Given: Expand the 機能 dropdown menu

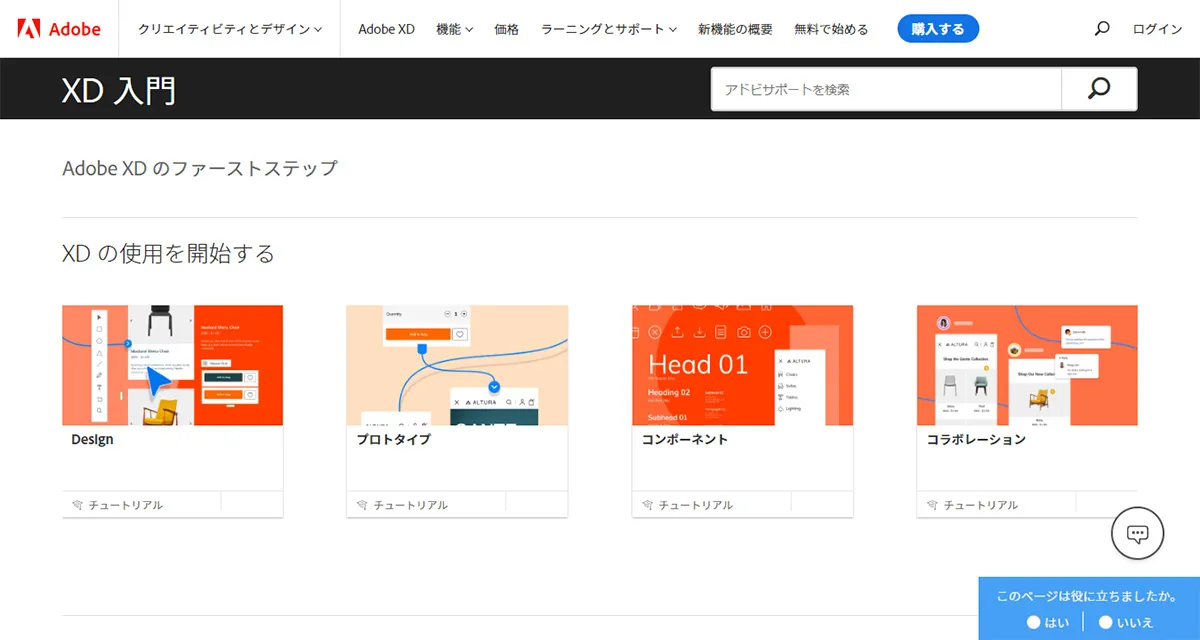Looking at the screenshot, I should tap(454, 28).
